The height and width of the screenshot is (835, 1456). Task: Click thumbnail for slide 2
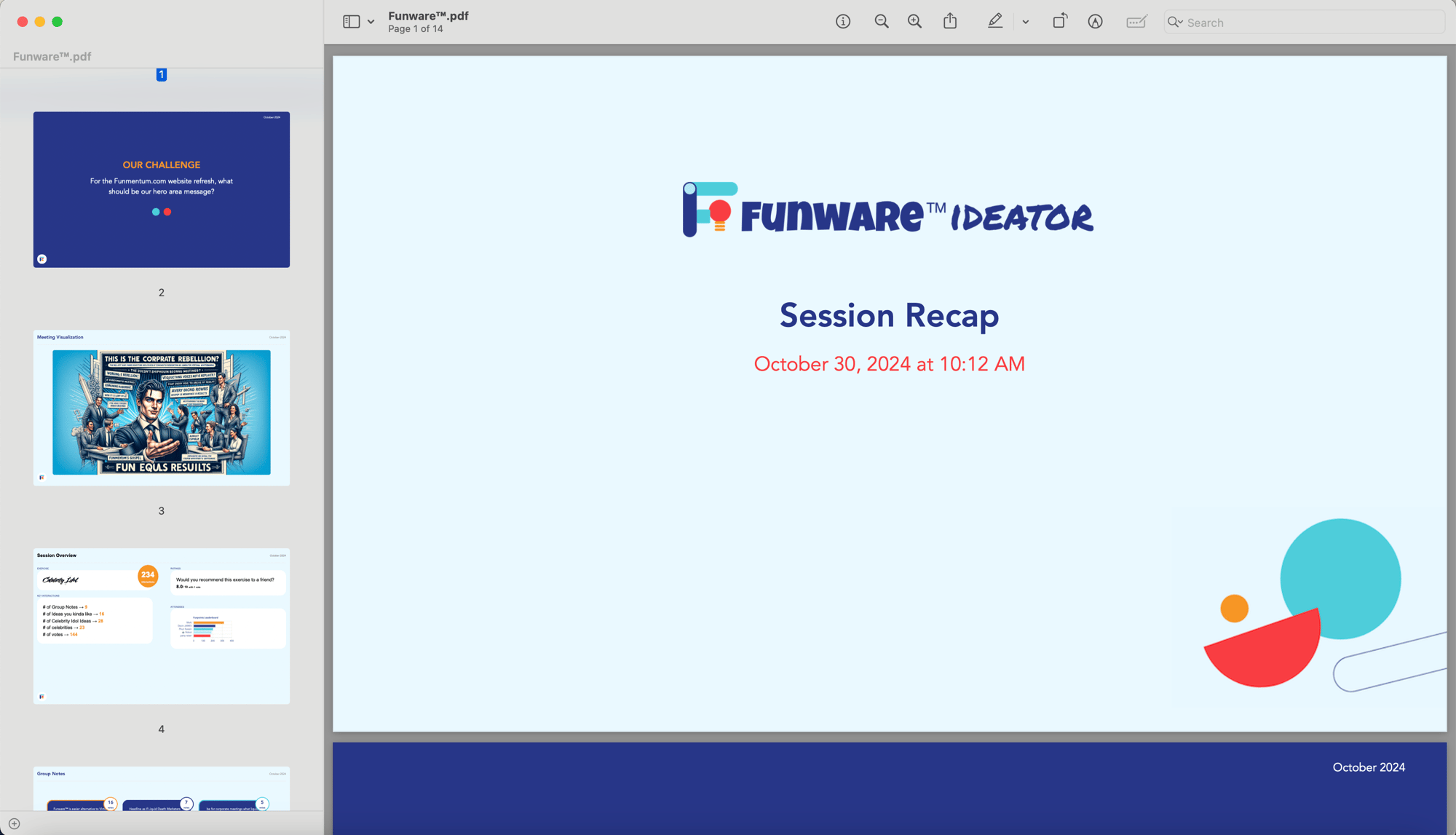point(161,189)
